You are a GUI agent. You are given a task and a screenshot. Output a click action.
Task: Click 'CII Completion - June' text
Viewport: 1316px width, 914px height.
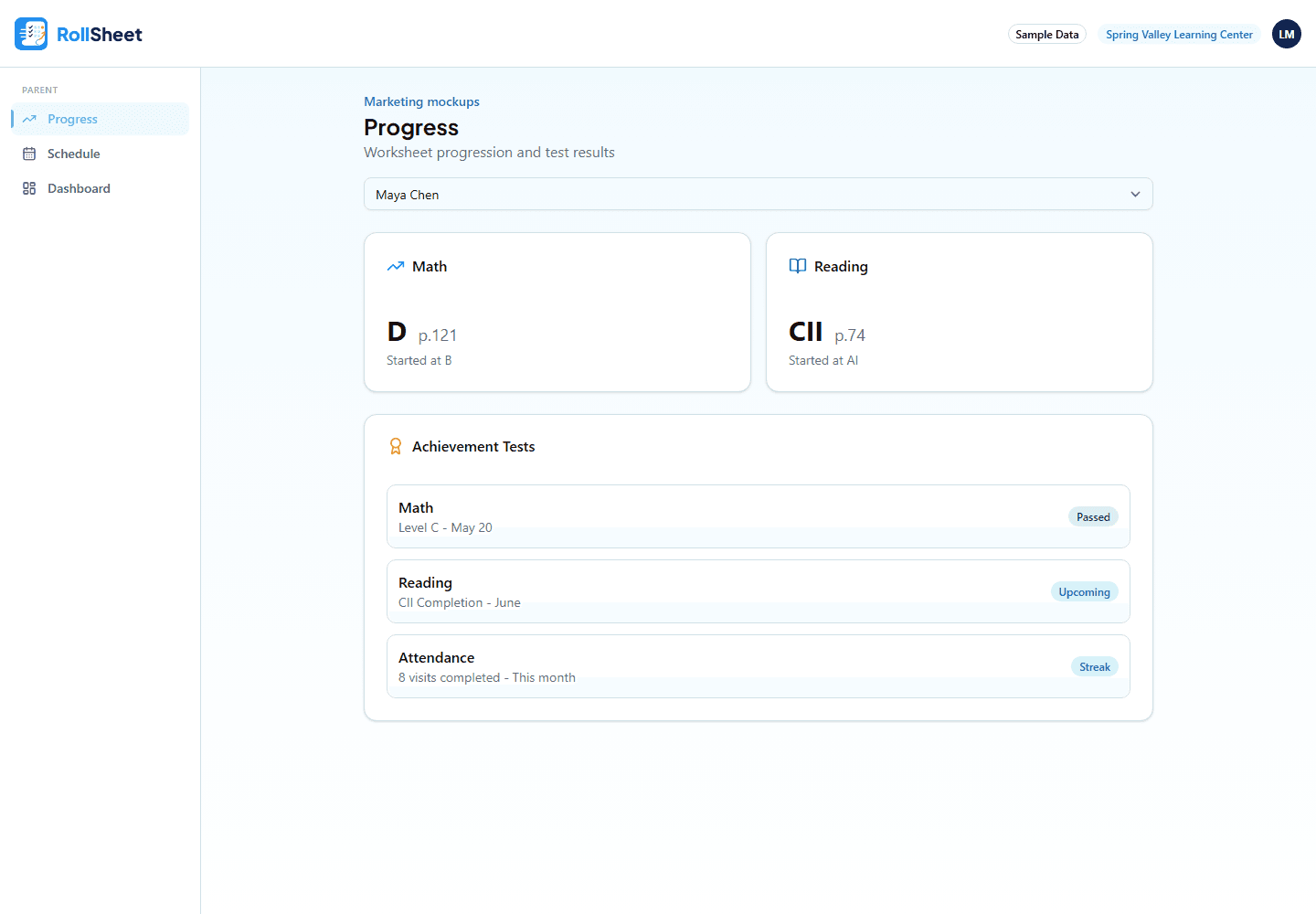point(460,602)
